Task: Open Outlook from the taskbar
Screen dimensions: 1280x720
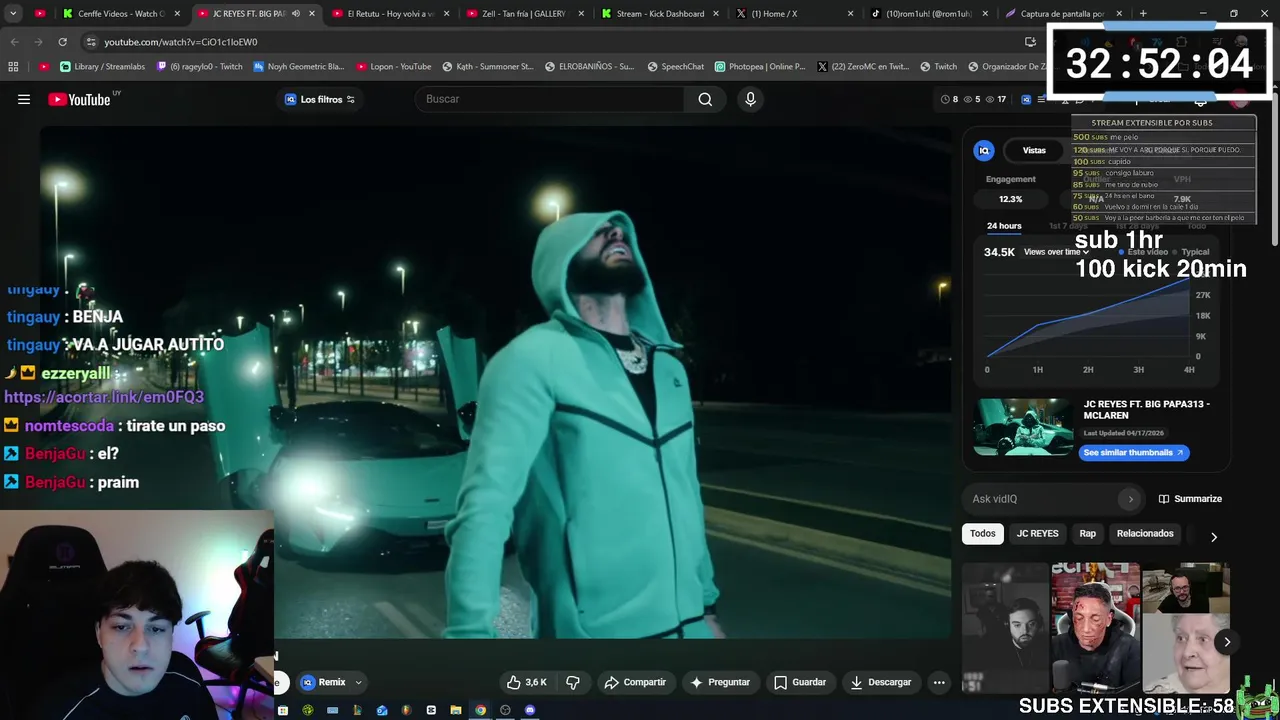Action: pyautogui.click(x=382, y=710)
